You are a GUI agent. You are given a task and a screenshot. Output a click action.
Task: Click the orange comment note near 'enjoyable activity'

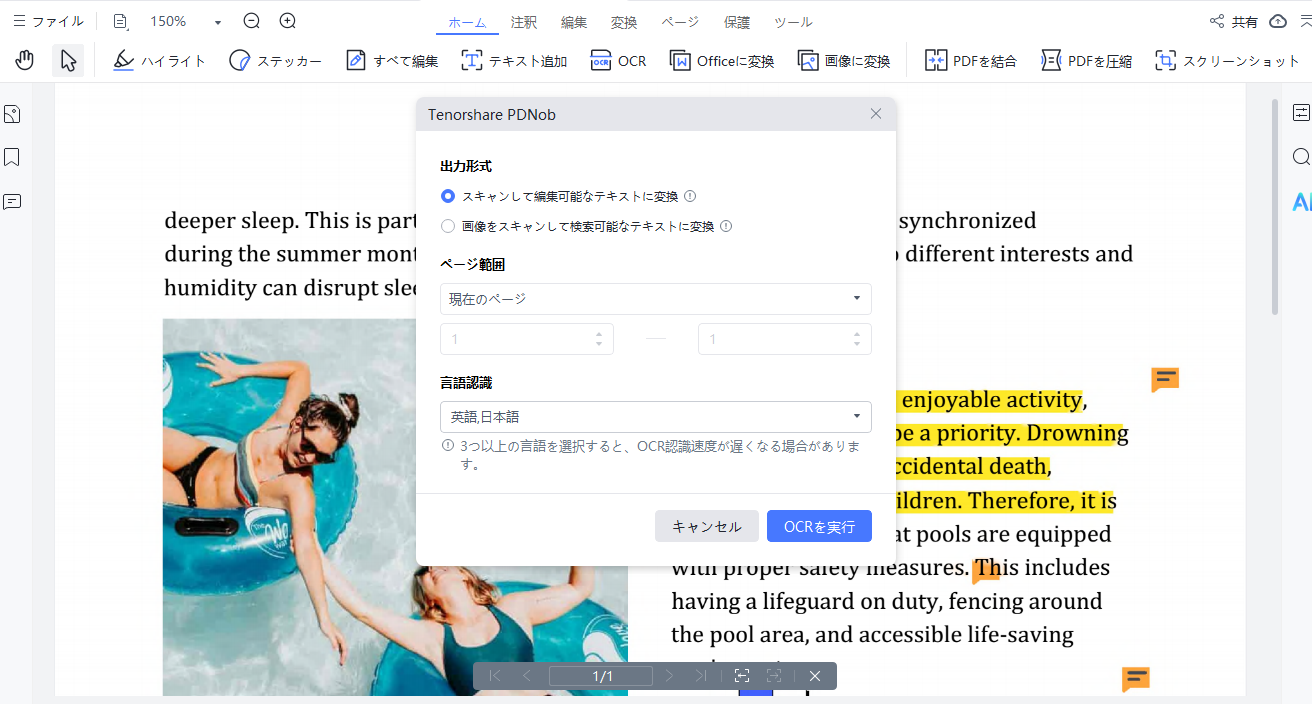[x=1165, y=379]
